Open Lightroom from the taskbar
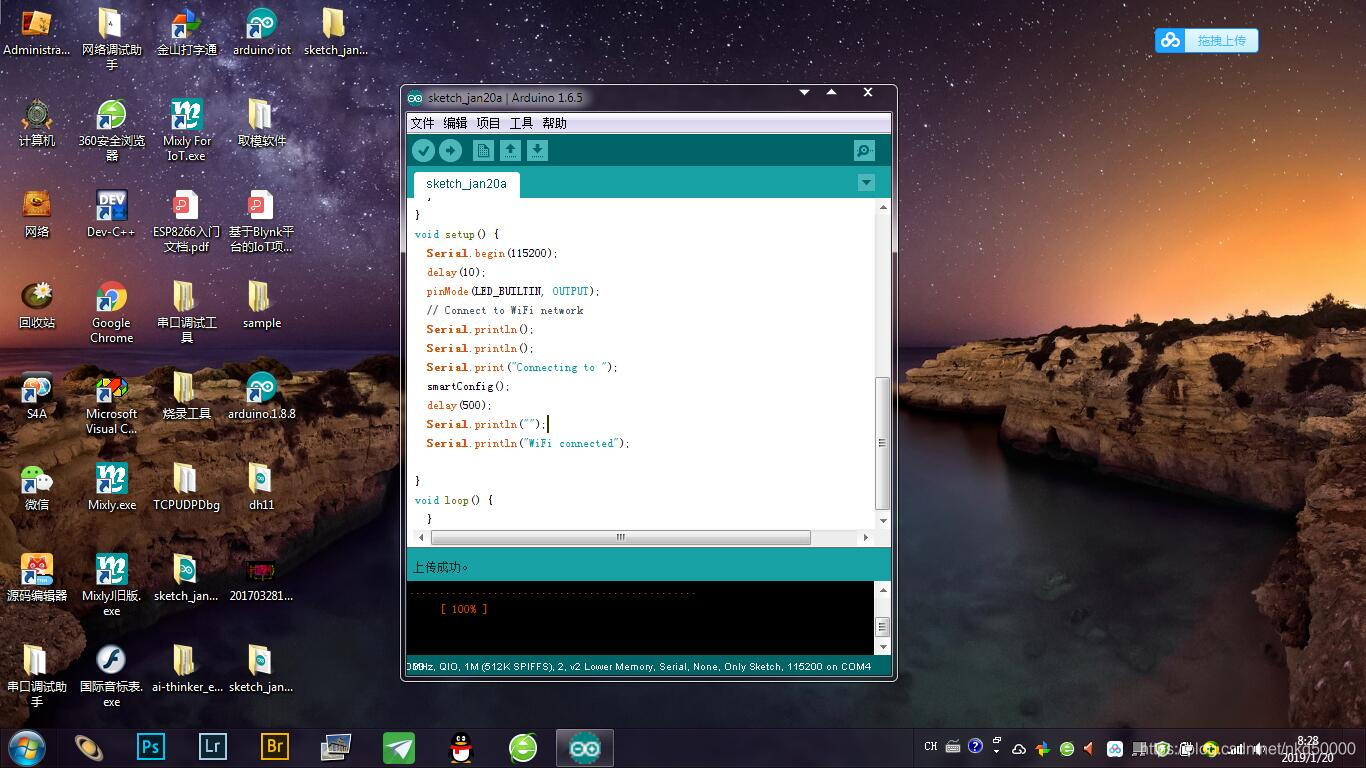Viewport: 1366px width, 768px height. click(x=212, y=747)
